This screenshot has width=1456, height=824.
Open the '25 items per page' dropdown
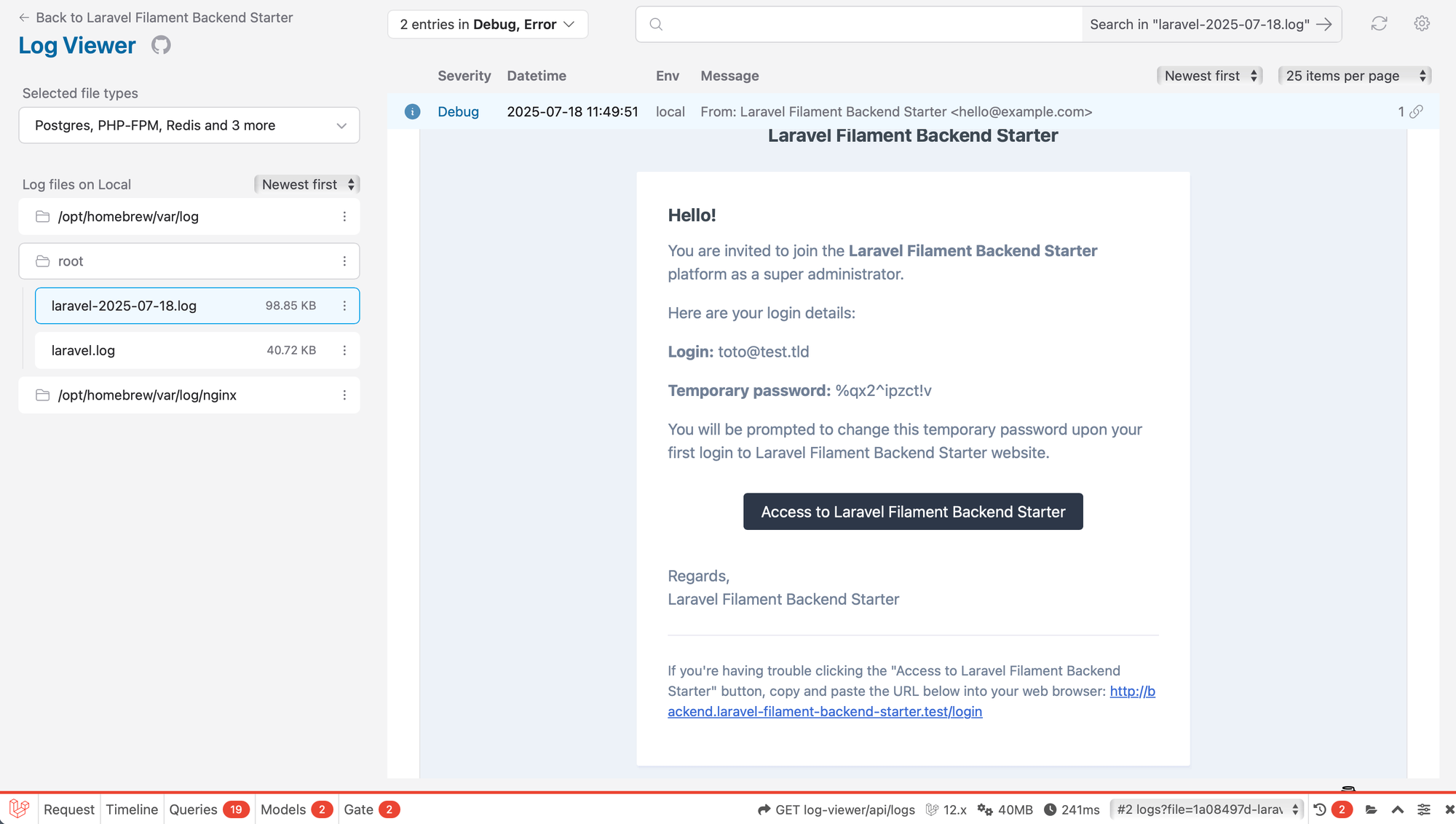[x=1354, y=75]
